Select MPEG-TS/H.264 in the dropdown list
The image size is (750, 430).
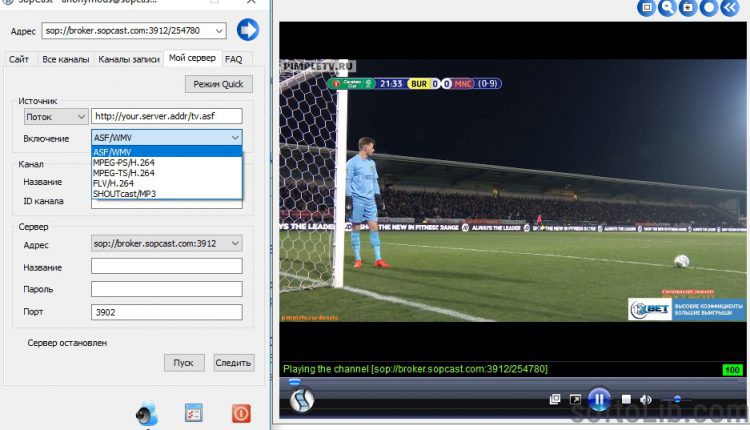point(167,173)
